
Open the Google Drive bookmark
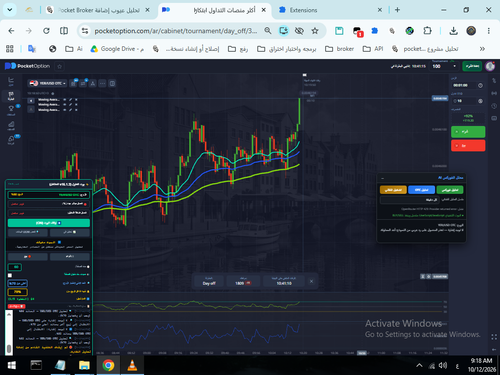point(117,49)
